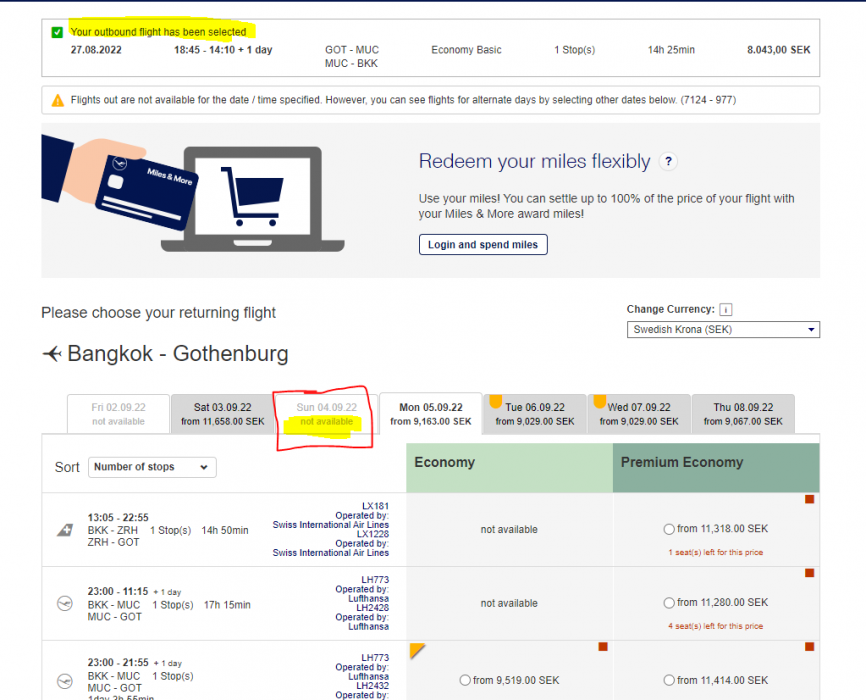Toggle the selected outbound flight green checkbox
The height and width of the screenshot is (700, 866).
(x=57, y=32)
